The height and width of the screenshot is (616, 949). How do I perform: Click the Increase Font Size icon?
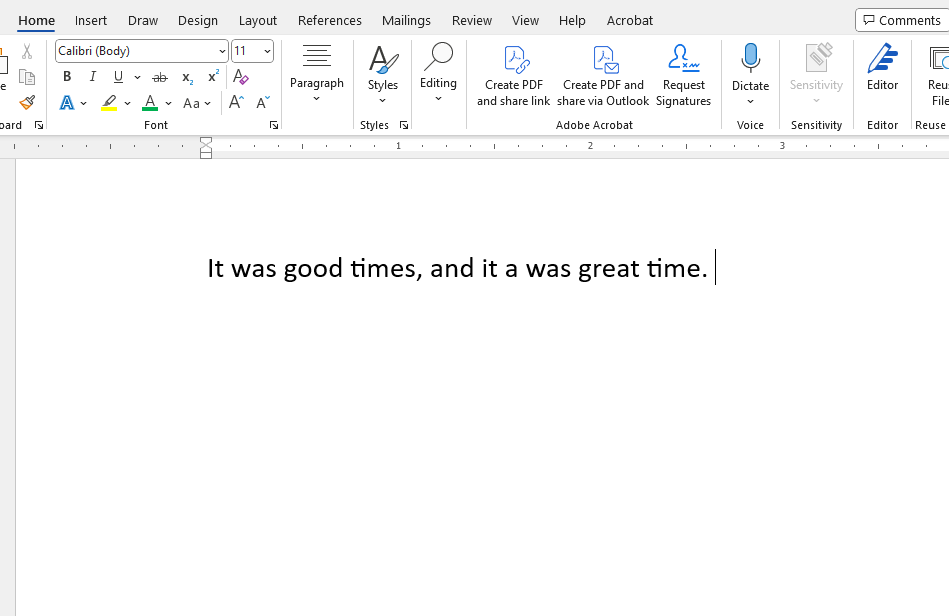[236, 103]
